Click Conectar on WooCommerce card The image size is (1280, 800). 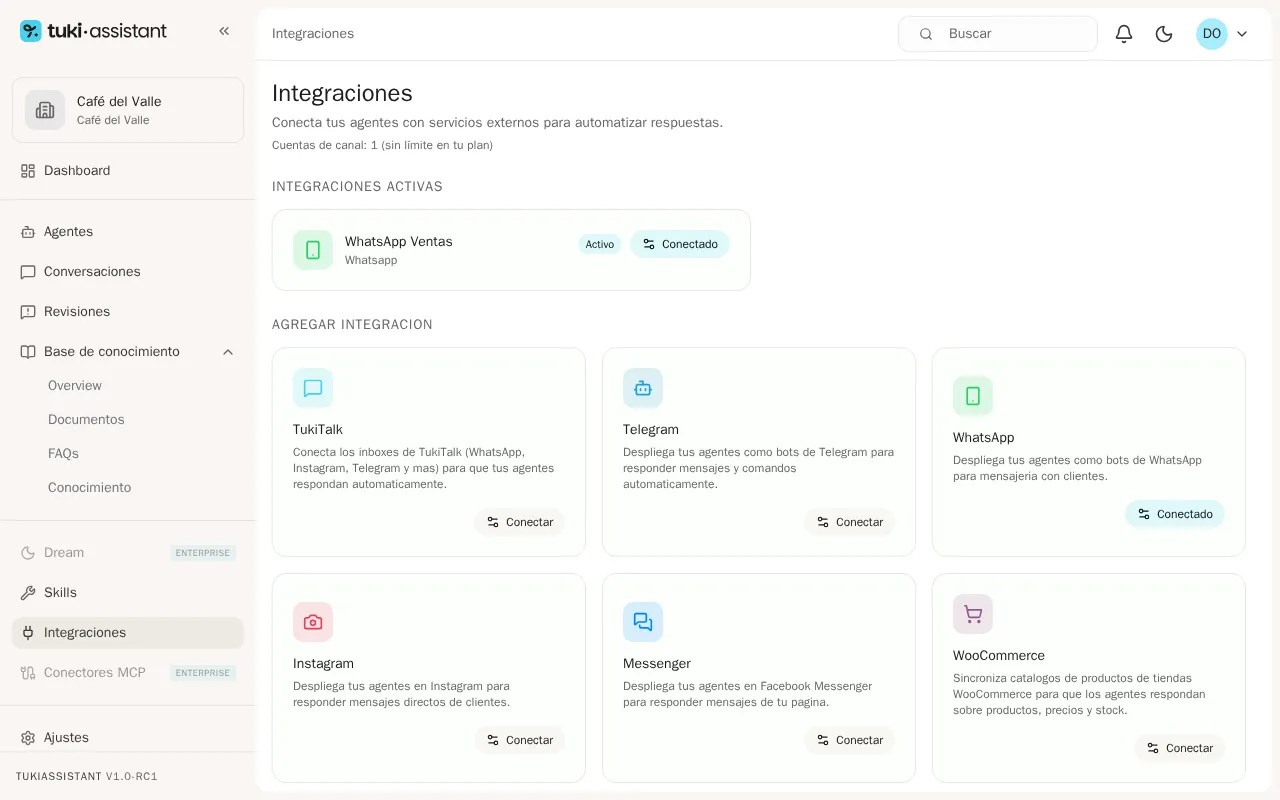pos(1180,748)
